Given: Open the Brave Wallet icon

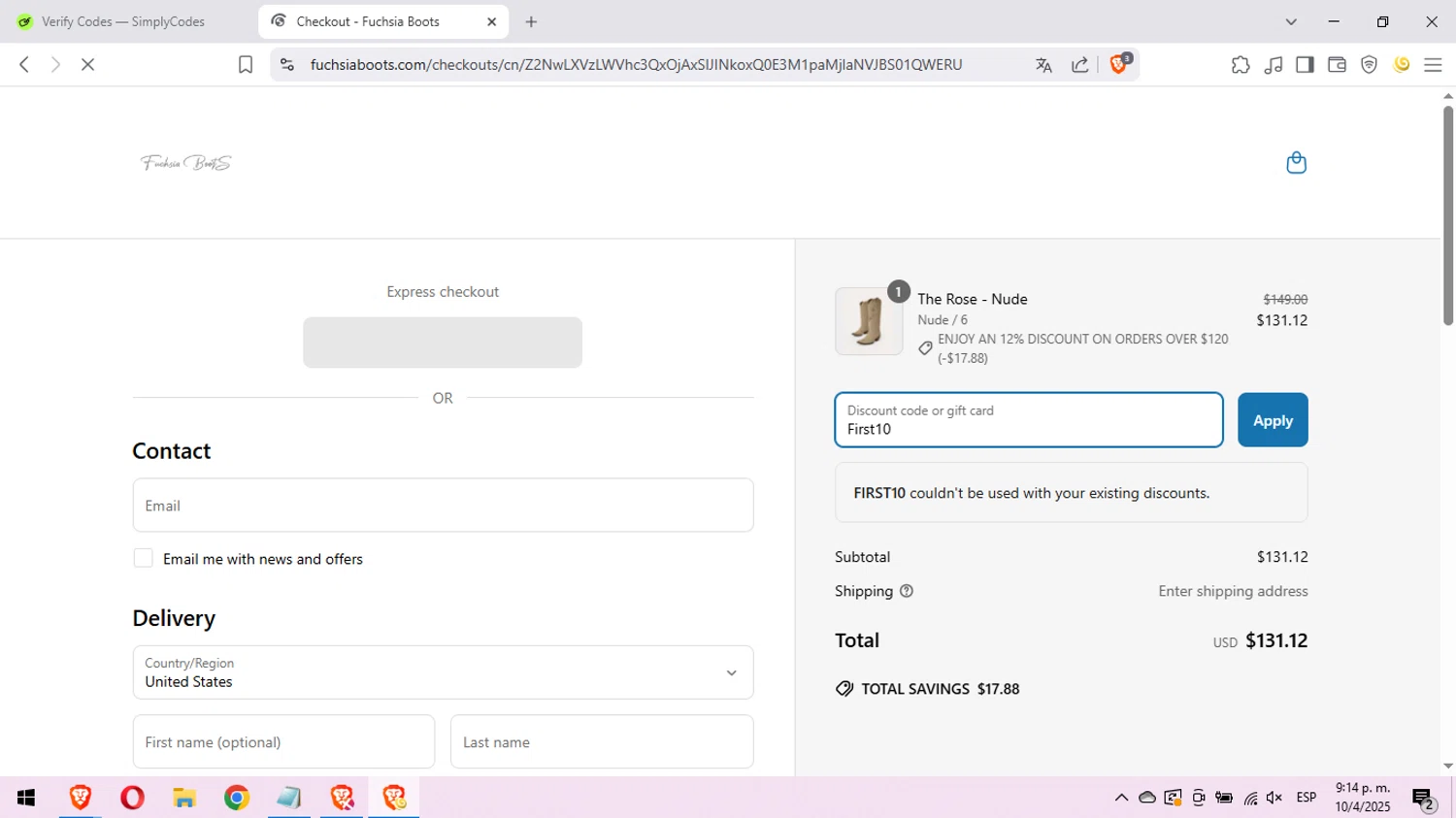Looking at the screenshot, I should pos(1337,65).
